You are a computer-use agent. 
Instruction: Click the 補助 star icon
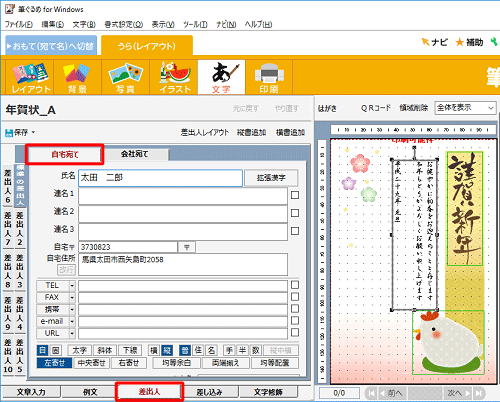pyautogui.click(x=460, y=42)
